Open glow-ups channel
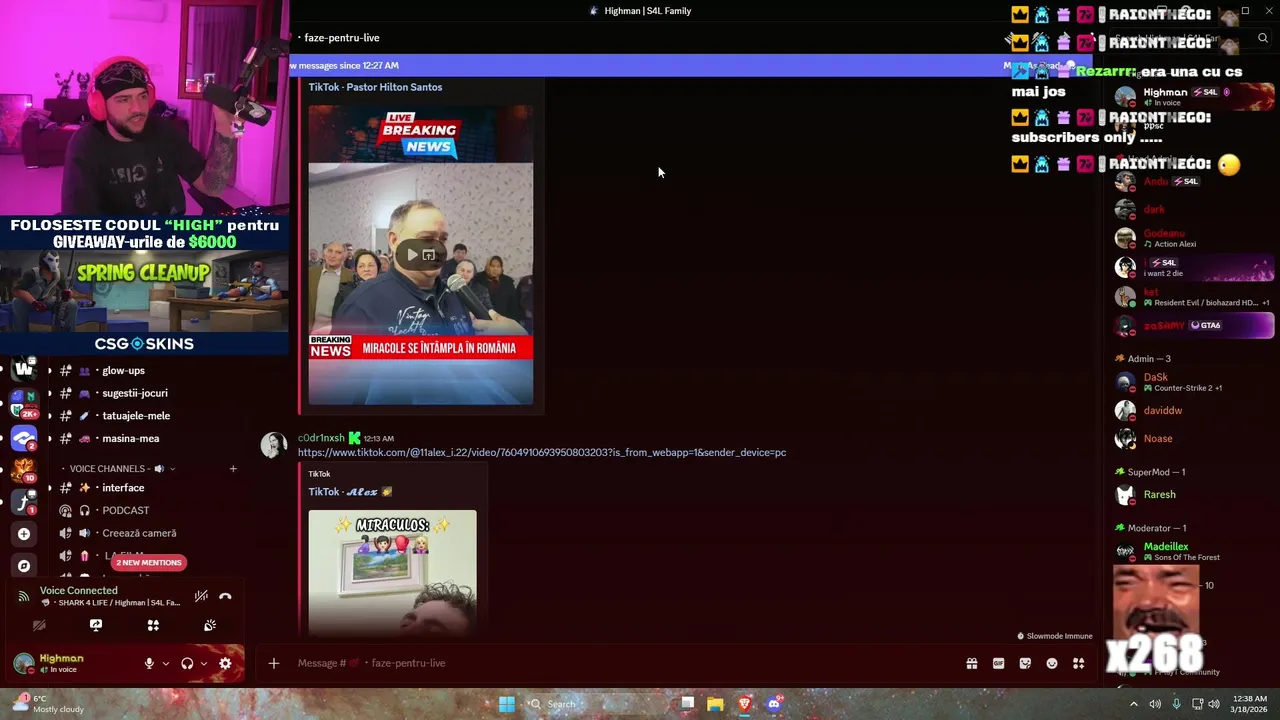 tap(123, 370)
